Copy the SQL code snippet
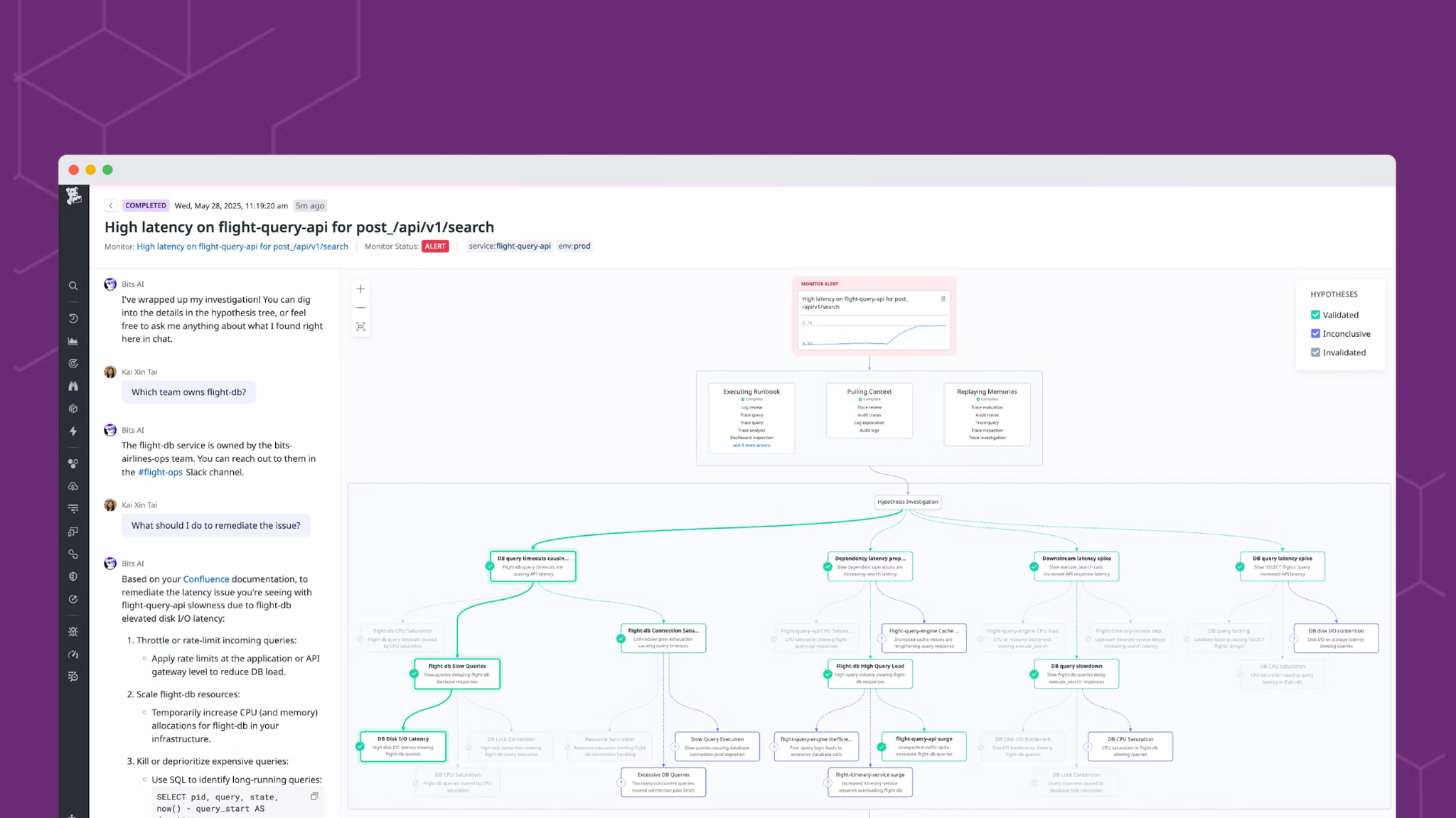 tap(314, 797)
